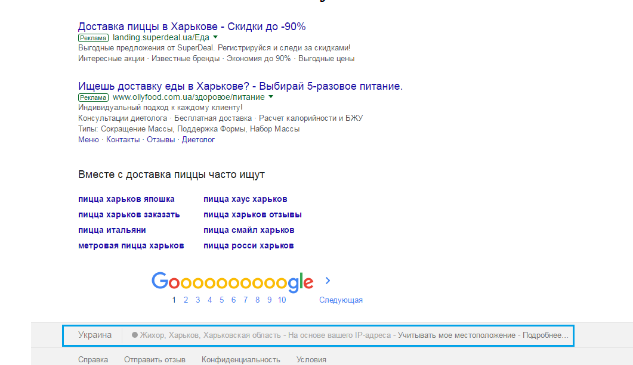Search related 'метровая пицца харьков'
The image size is (633, 365).
tap(131, 245)
